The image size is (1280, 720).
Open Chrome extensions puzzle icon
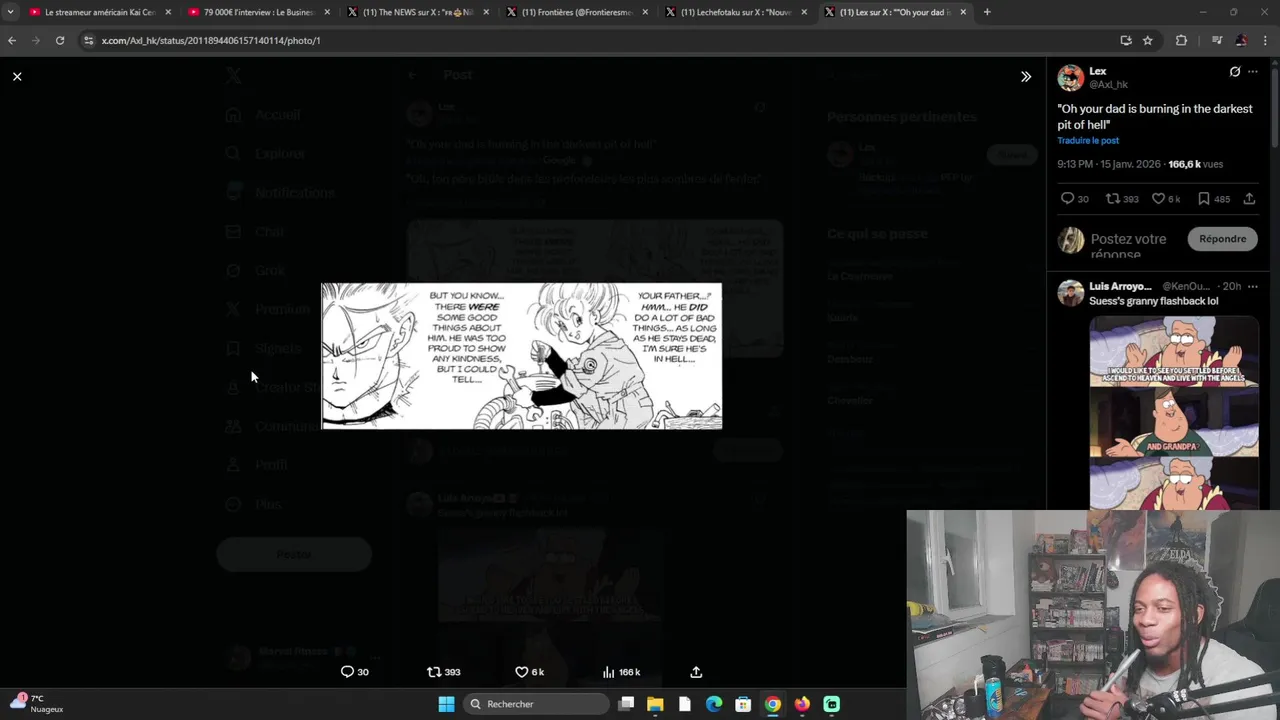point(1181,40)
